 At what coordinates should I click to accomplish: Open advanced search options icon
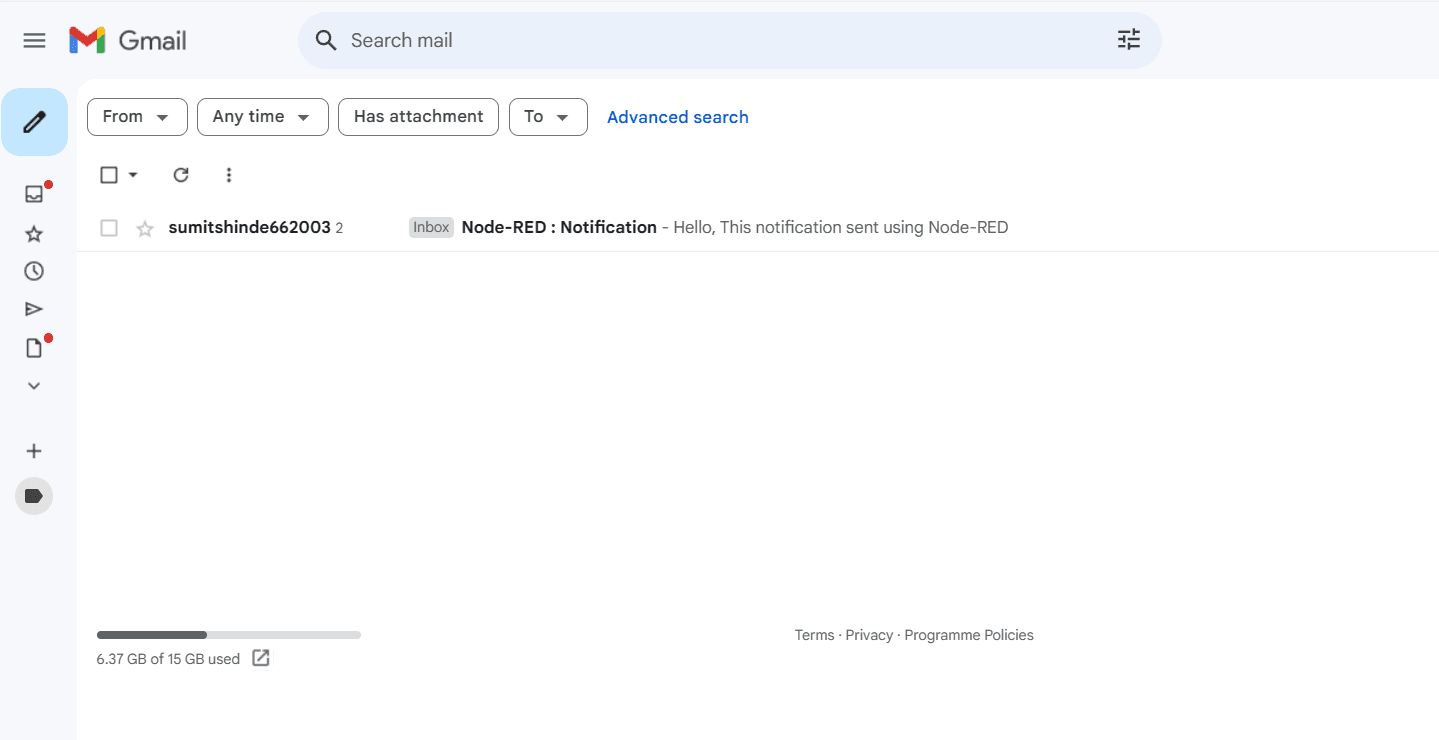click(1128, 39)
